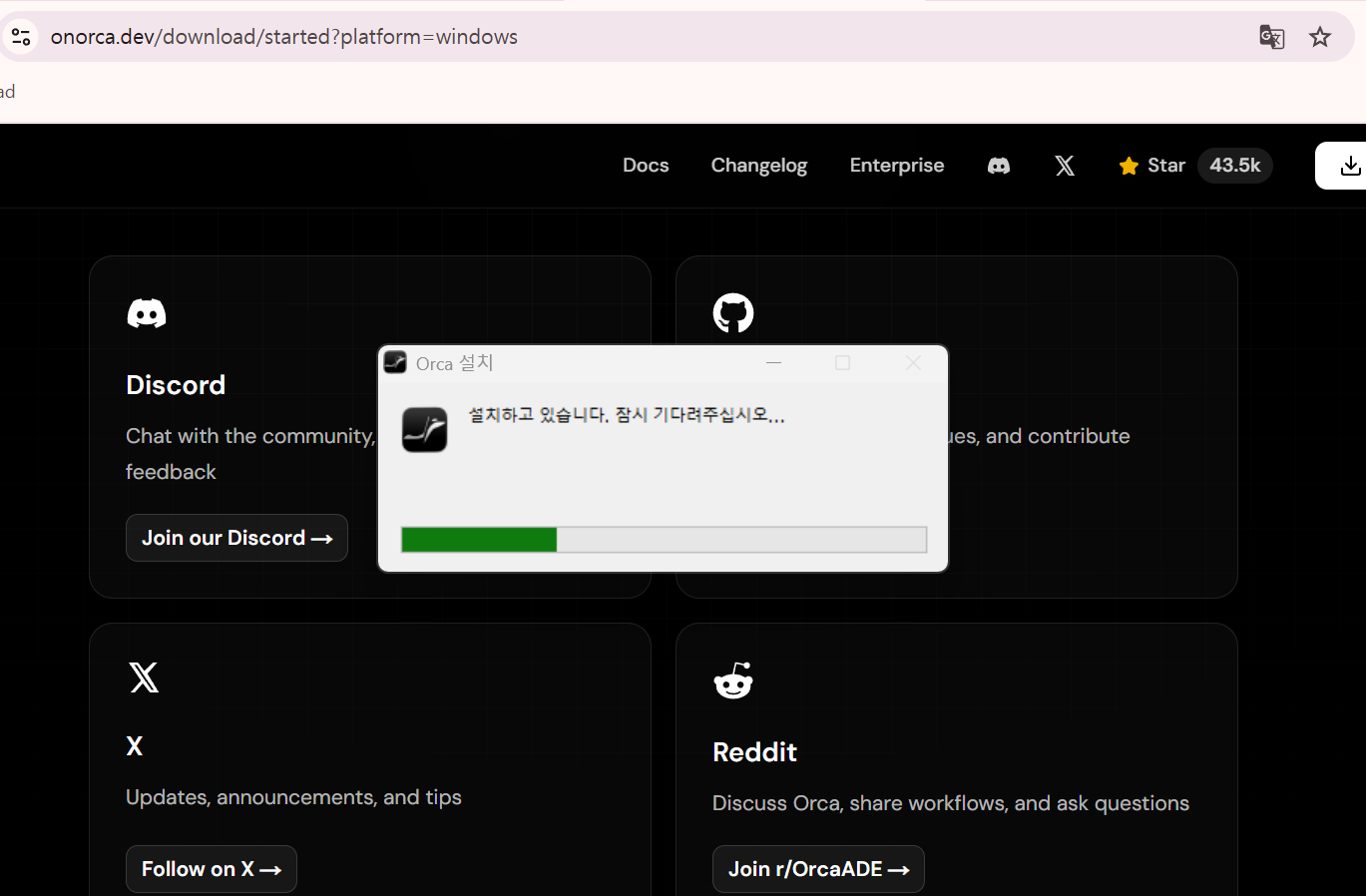Screen dimensions: 1366x896
Task: Click the Reddit card heading
Action: [x=754, y=752]
